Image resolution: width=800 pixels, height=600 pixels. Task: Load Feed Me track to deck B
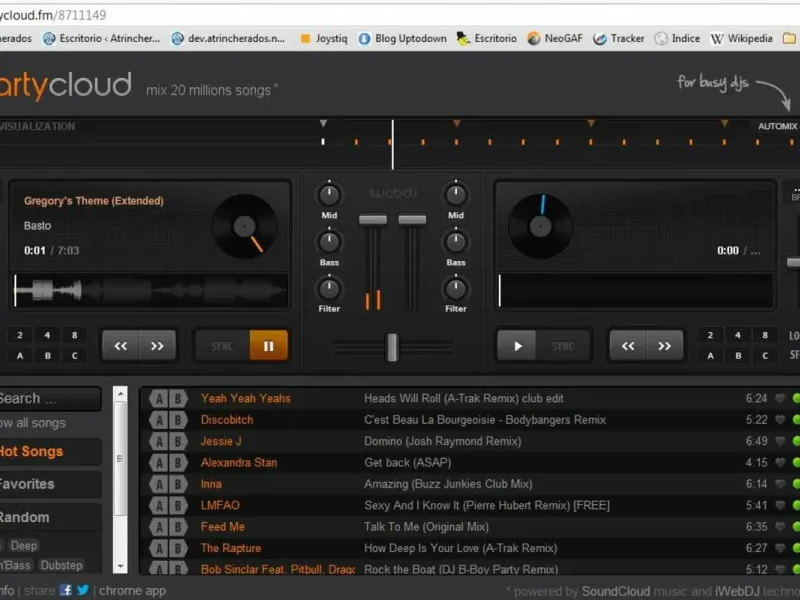(178, 527)
